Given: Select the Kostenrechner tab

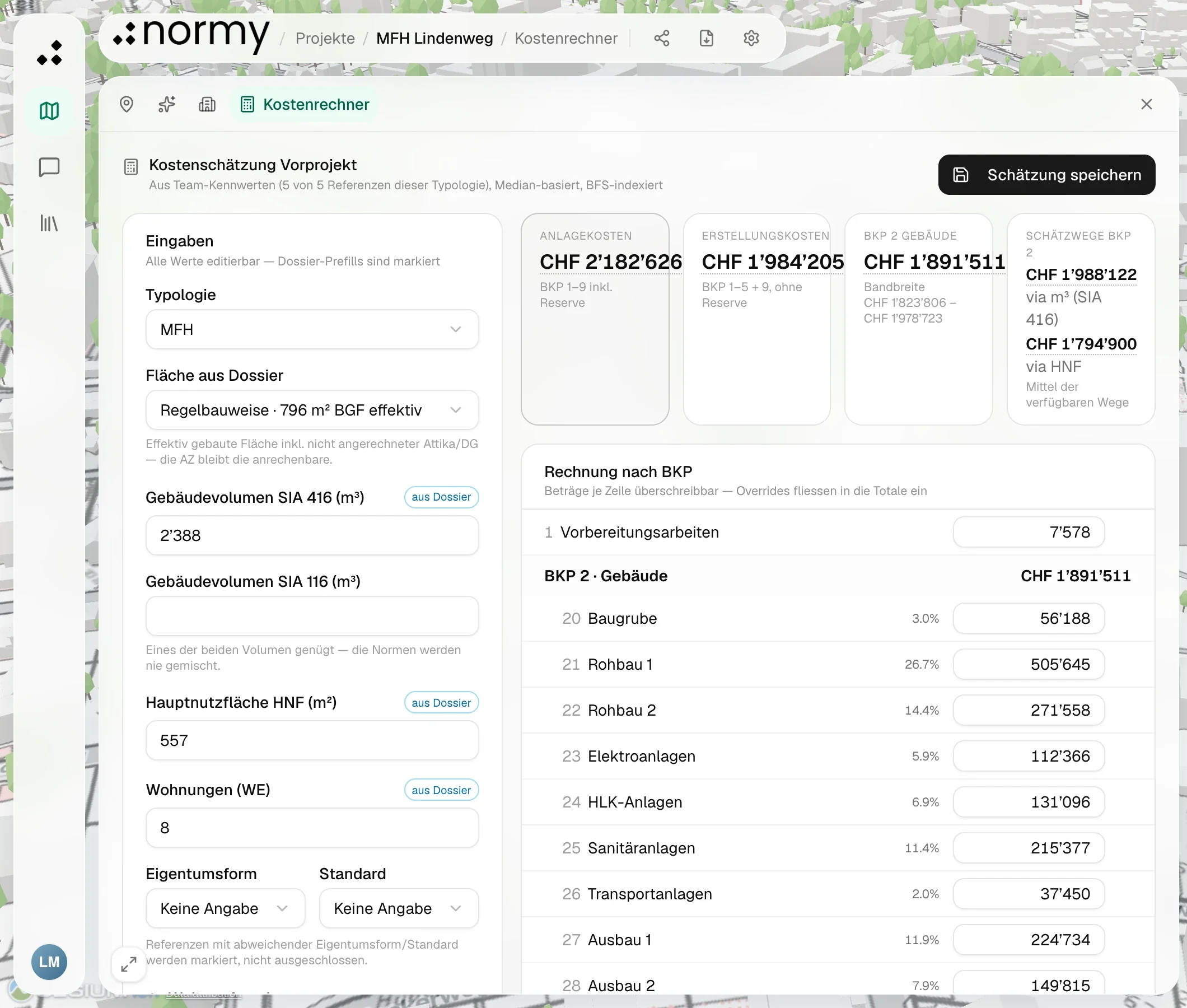Looking at the screenshot, I should click(305, 105).
